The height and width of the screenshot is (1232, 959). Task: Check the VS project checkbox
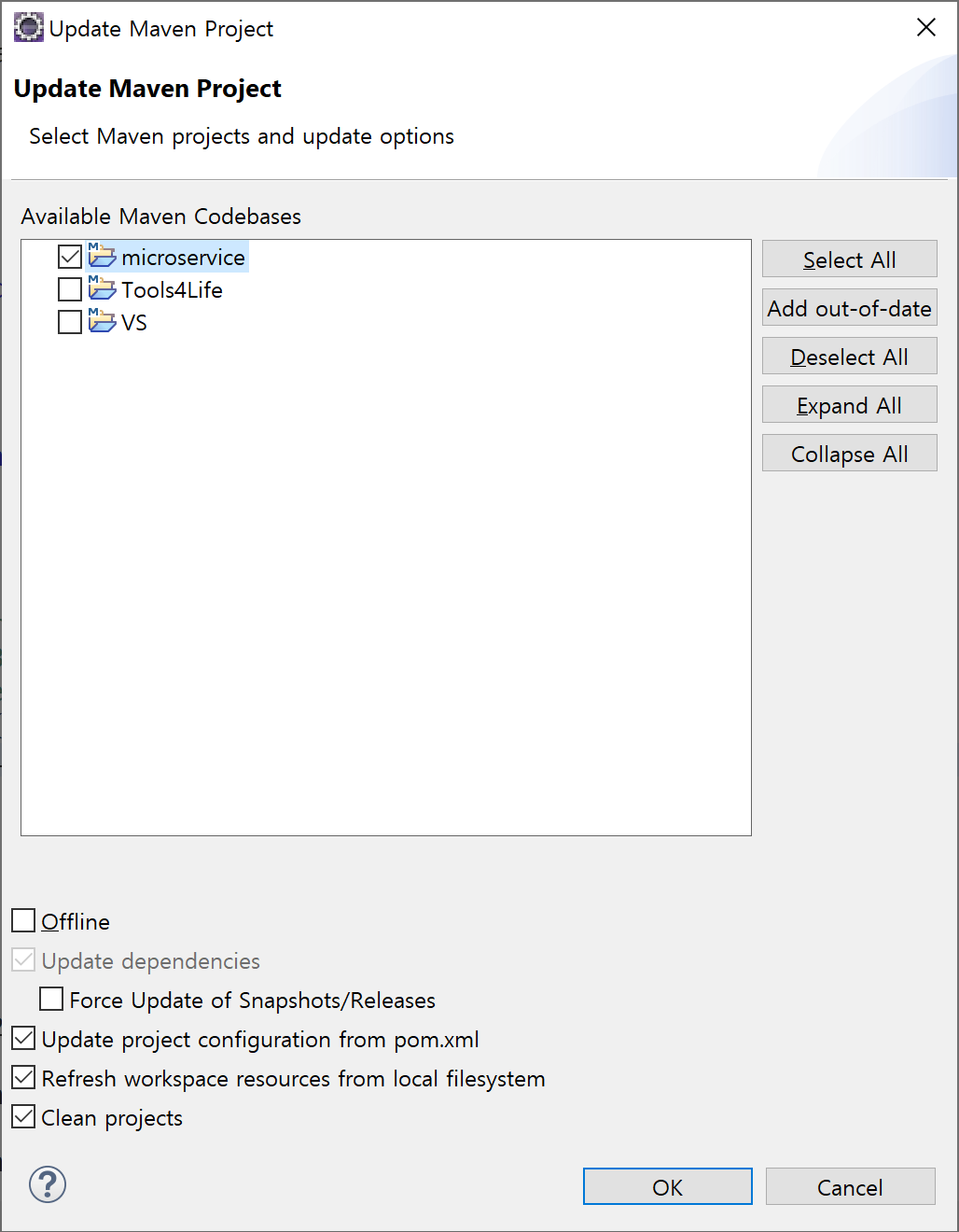click(x=69, y=322)
